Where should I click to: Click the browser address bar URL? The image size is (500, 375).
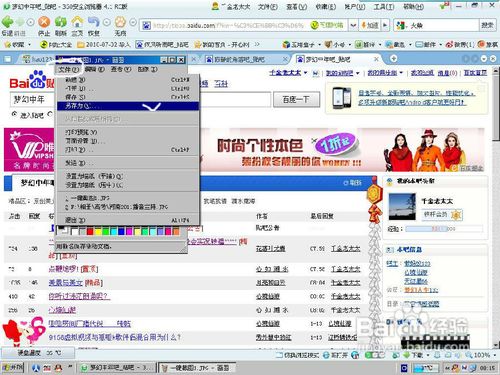pyautogui.click(x=228, y=25)
